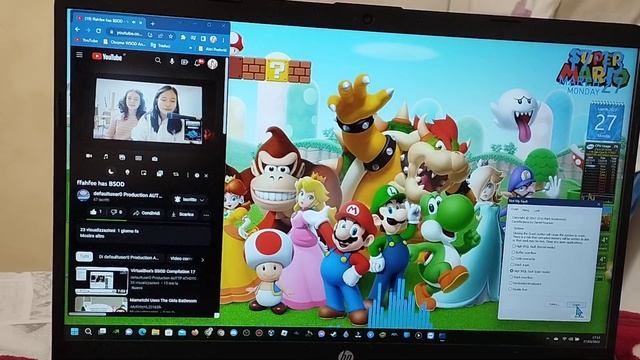Click the YouTube logo in header
The image size is (640, 360).
click(x=107, y=57)
